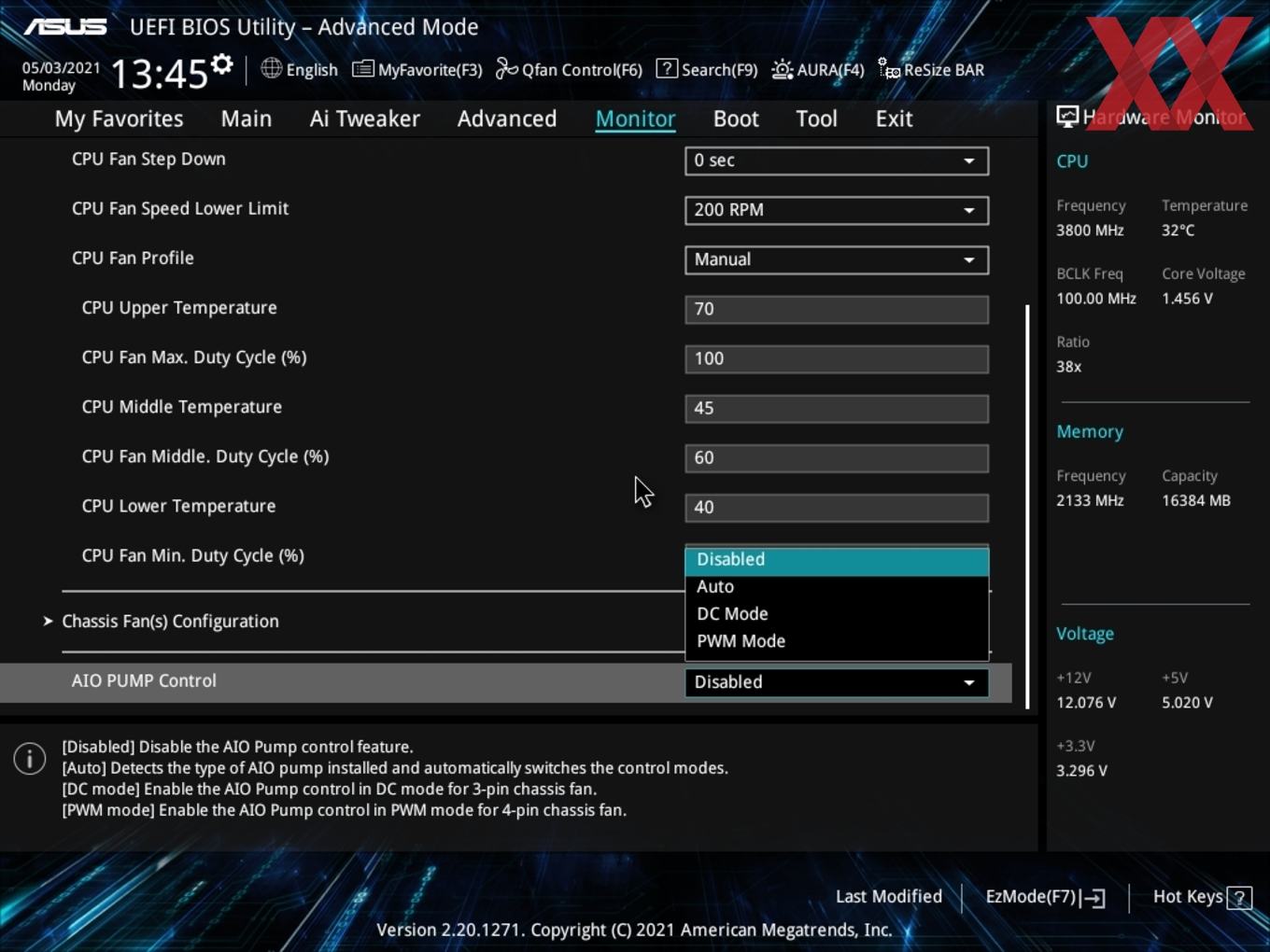Click the Search(F9) question mark icon
The height and width of the screenshot is (952, 1270).
click(x=667, y=68)
